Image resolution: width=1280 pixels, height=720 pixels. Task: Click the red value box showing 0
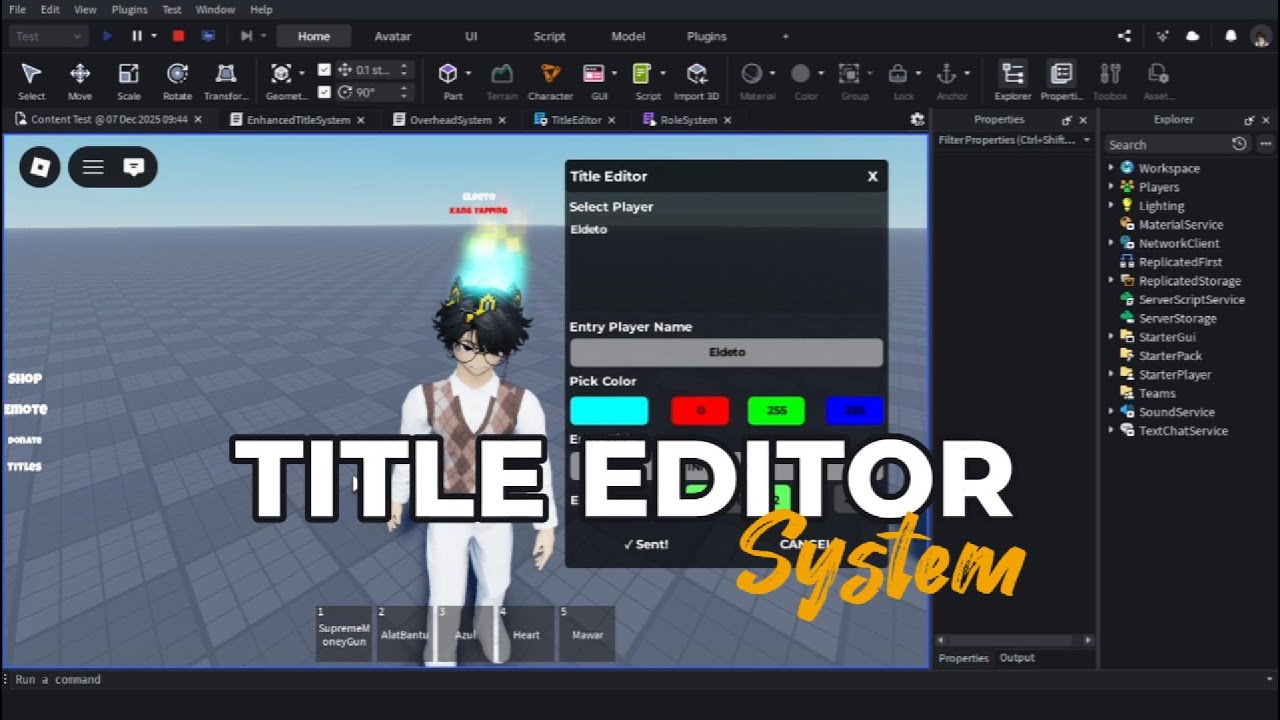(700, 411)
